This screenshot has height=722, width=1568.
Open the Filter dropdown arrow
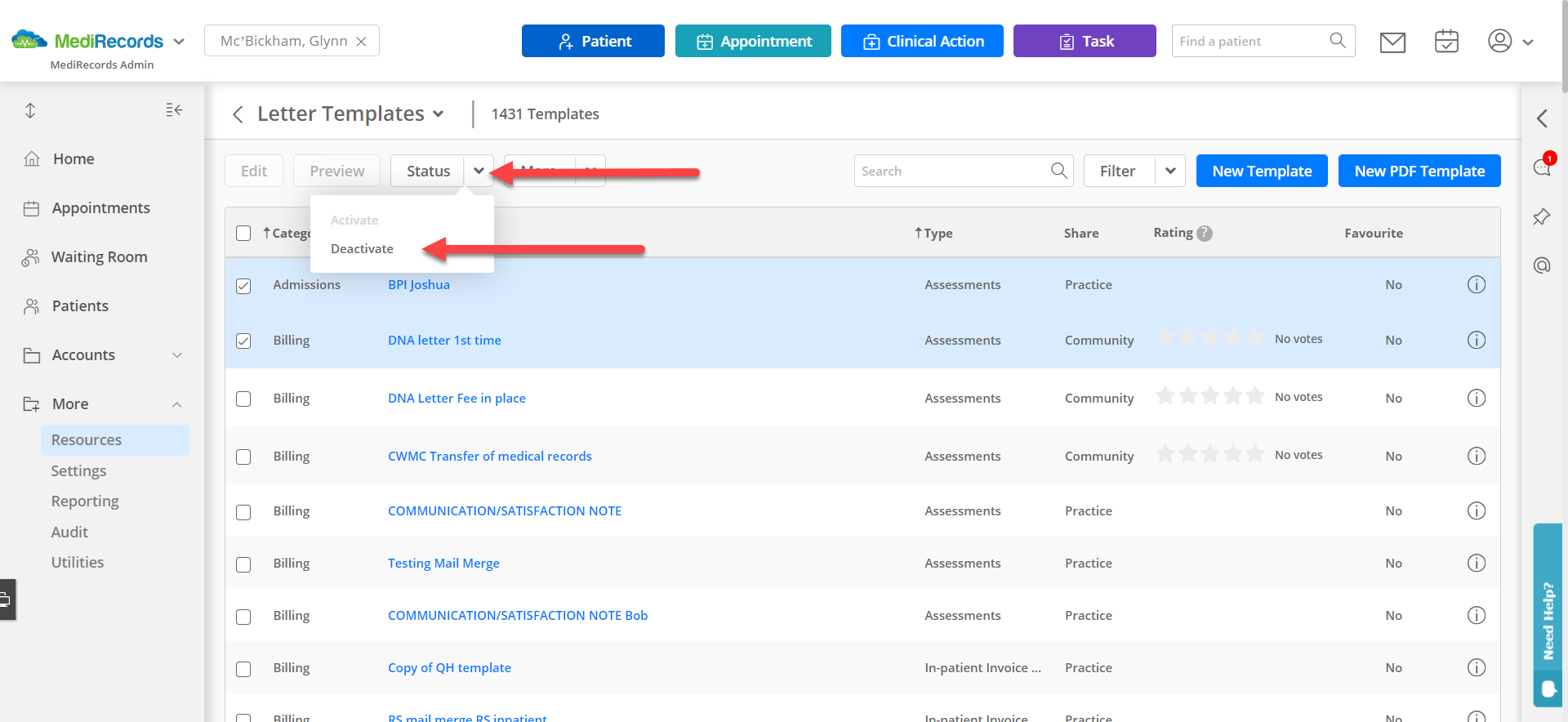pos(1170,171)
